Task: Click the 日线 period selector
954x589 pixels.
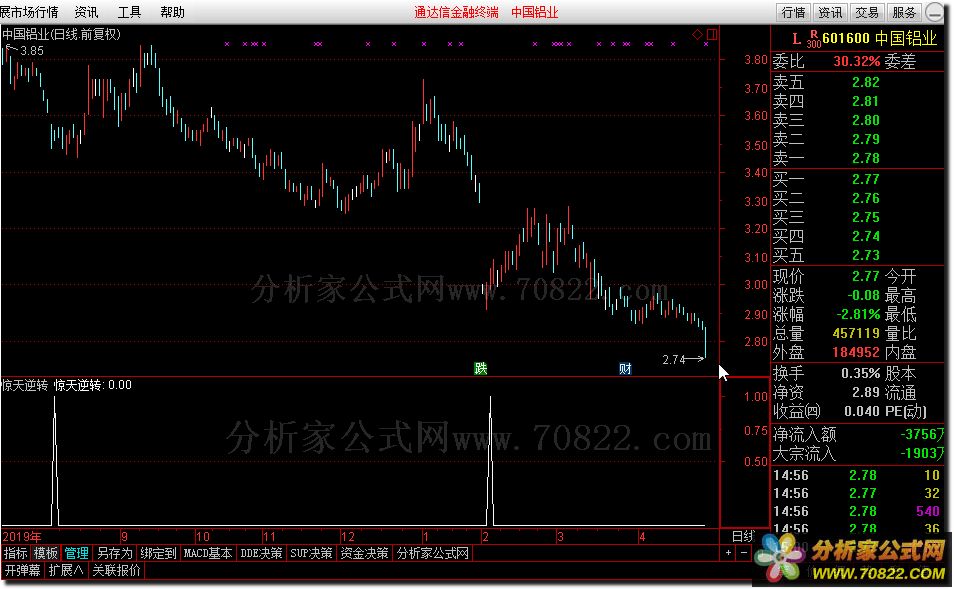Action: tap(743, 536)
